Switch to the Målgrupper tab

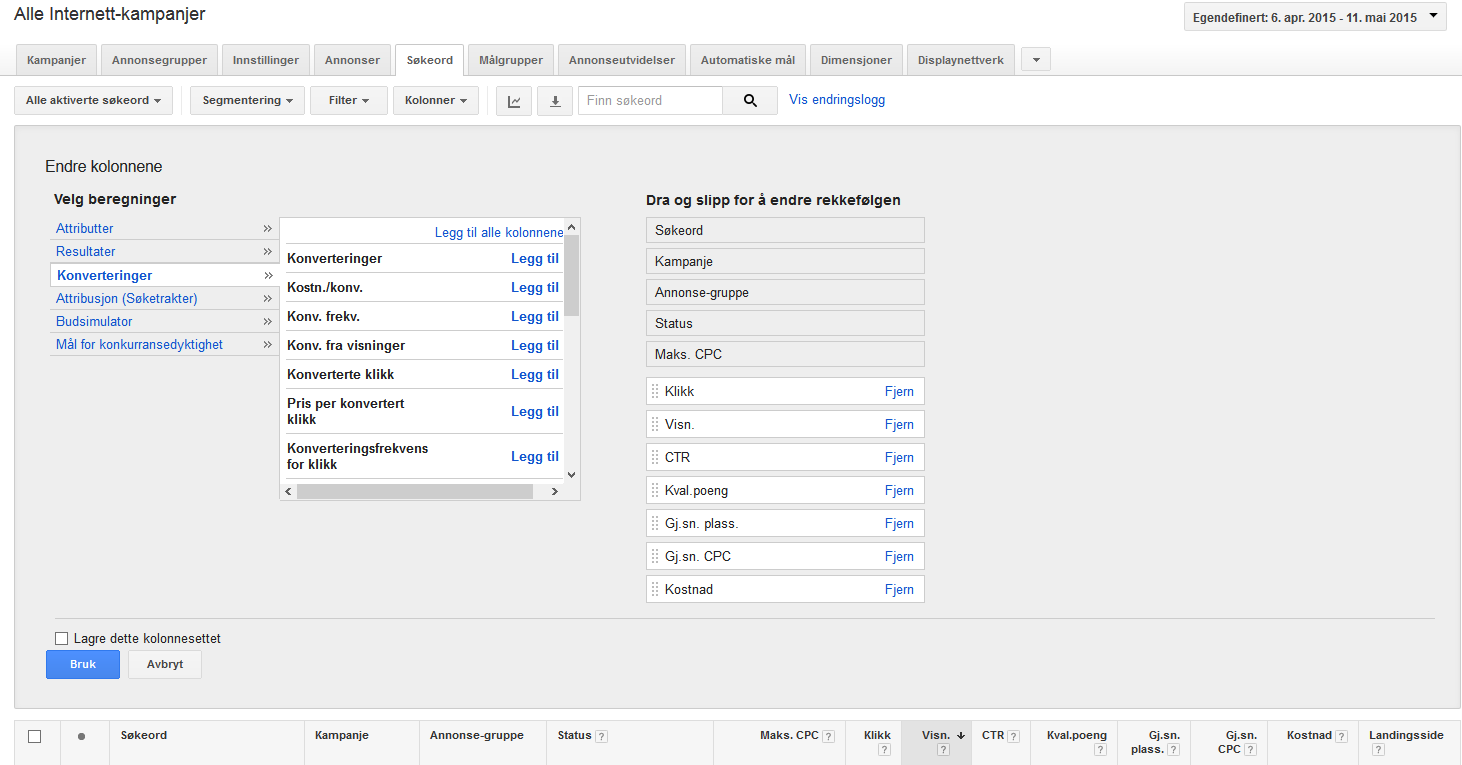[511, 60]
